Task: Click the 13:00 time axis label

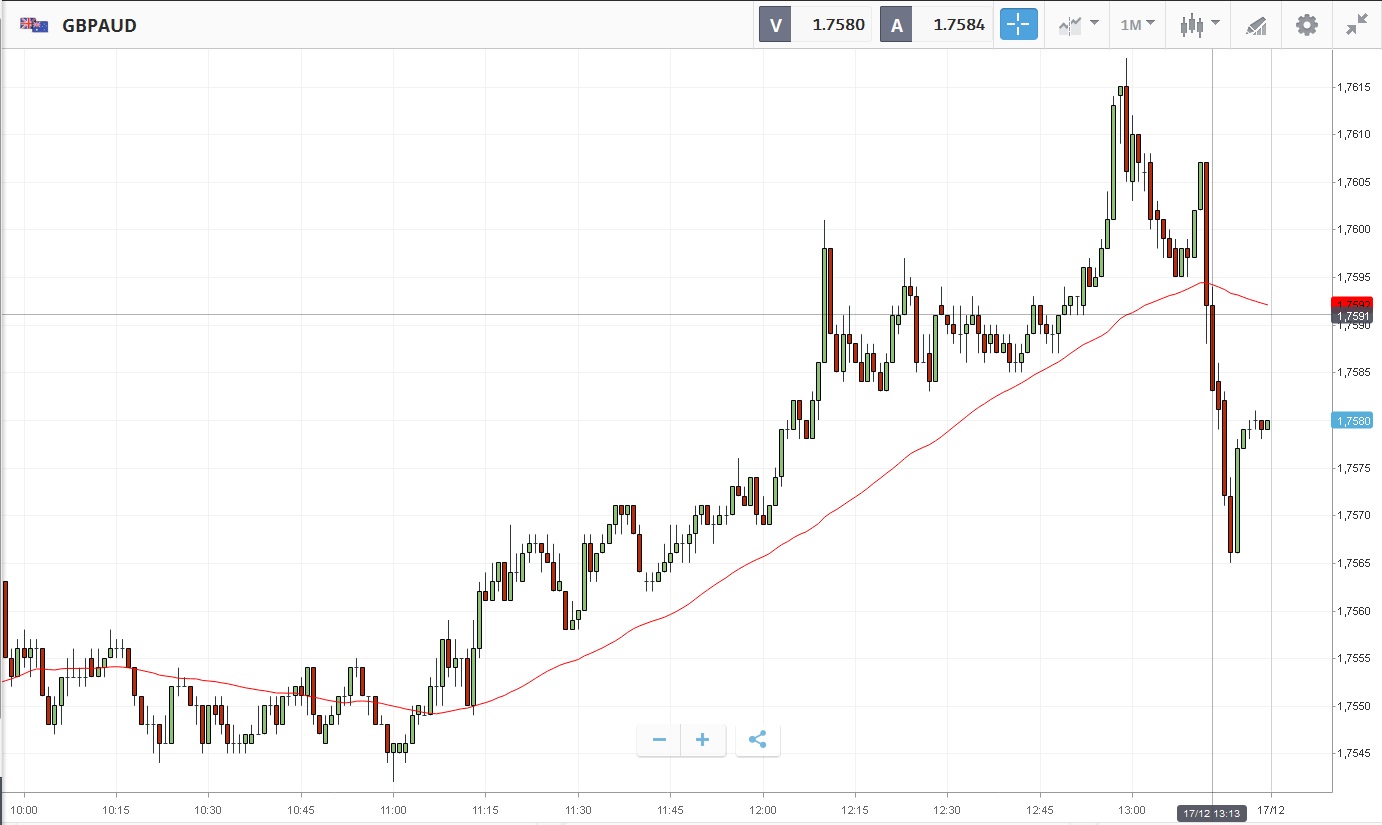Action: pyautogui.click(x=1132, y=810)
